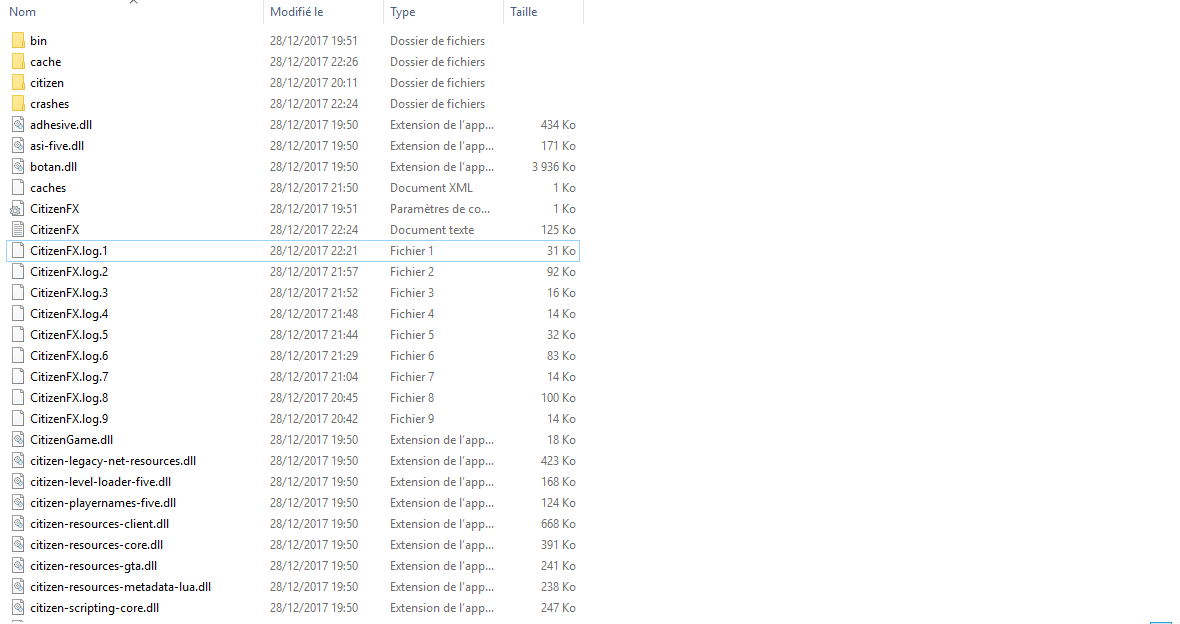Select the folder name crashes
The image size is (1180, 624).
click(x=50, y=104)
